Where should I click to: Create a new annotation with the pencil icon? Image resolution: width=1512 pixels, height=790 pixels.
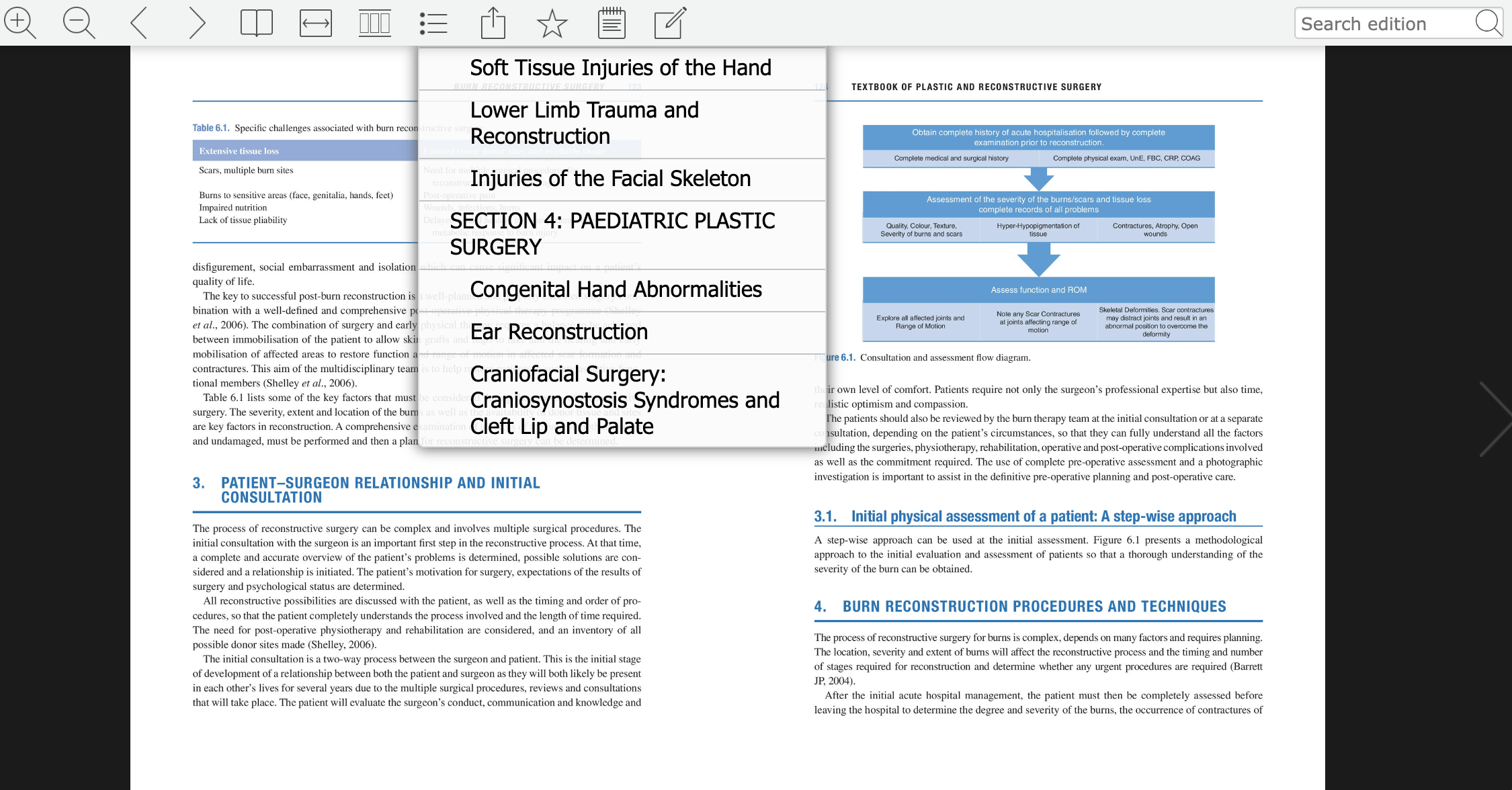coord(671,23)
